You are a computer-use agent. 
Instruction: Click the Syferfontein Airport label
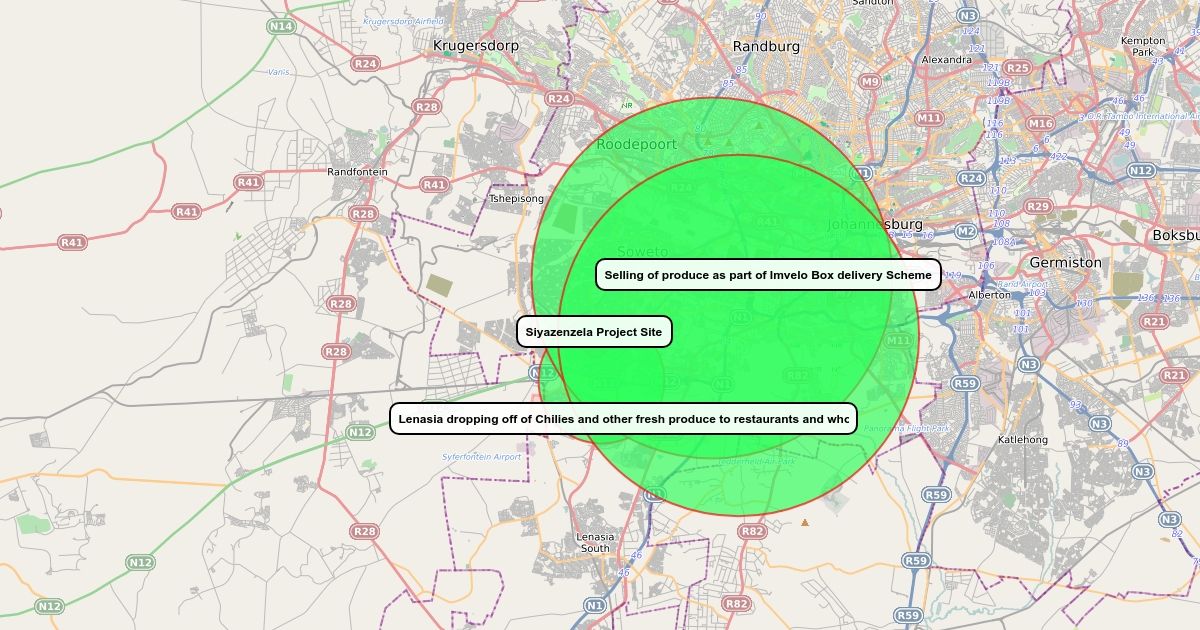point(482,457)
